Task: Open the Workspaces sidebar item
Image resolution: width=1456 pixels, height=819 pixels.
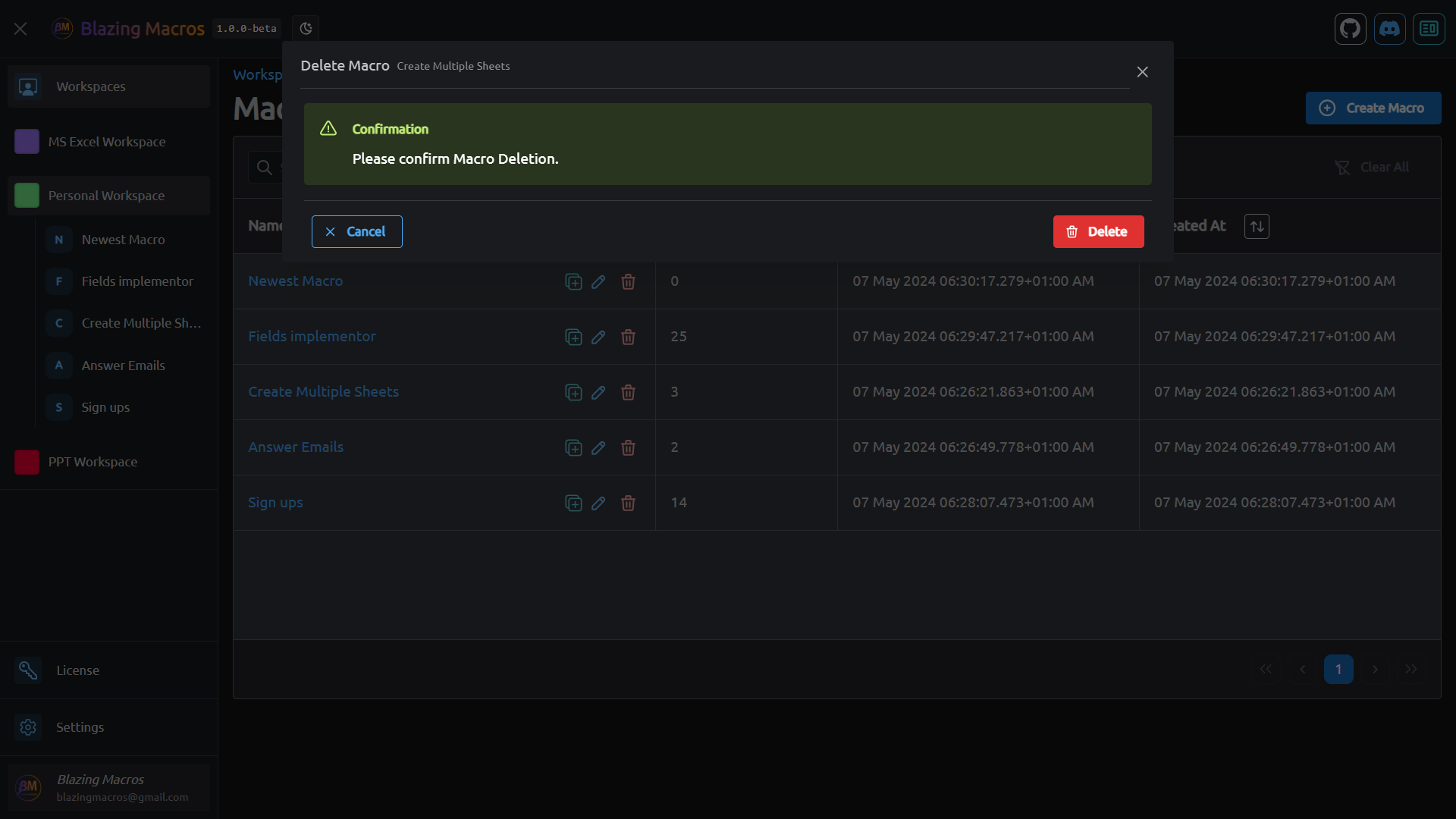Action: (x=108, y=86)
